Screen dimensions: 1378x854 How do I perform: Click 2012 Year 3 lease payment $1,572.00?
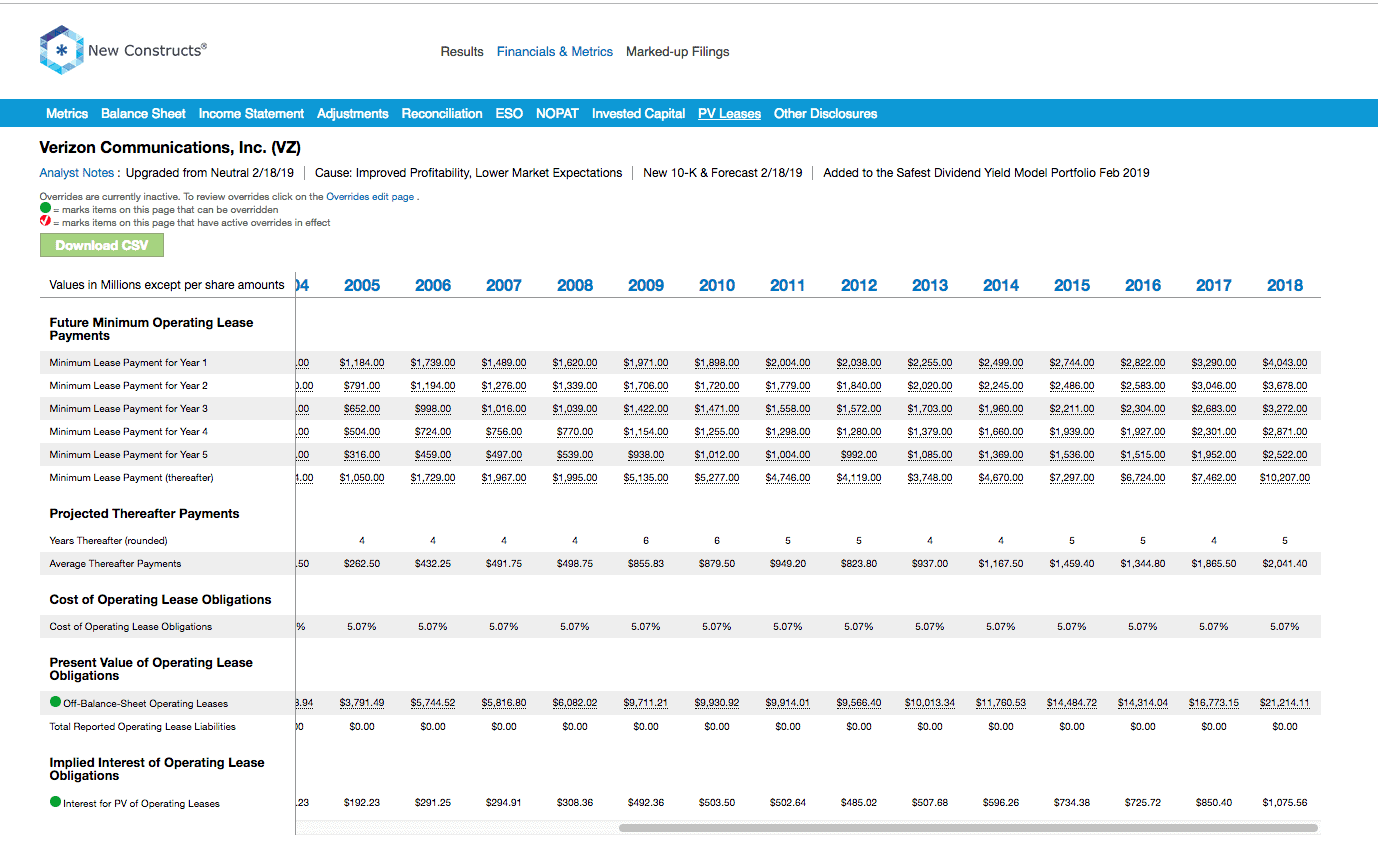pos(859,409)
